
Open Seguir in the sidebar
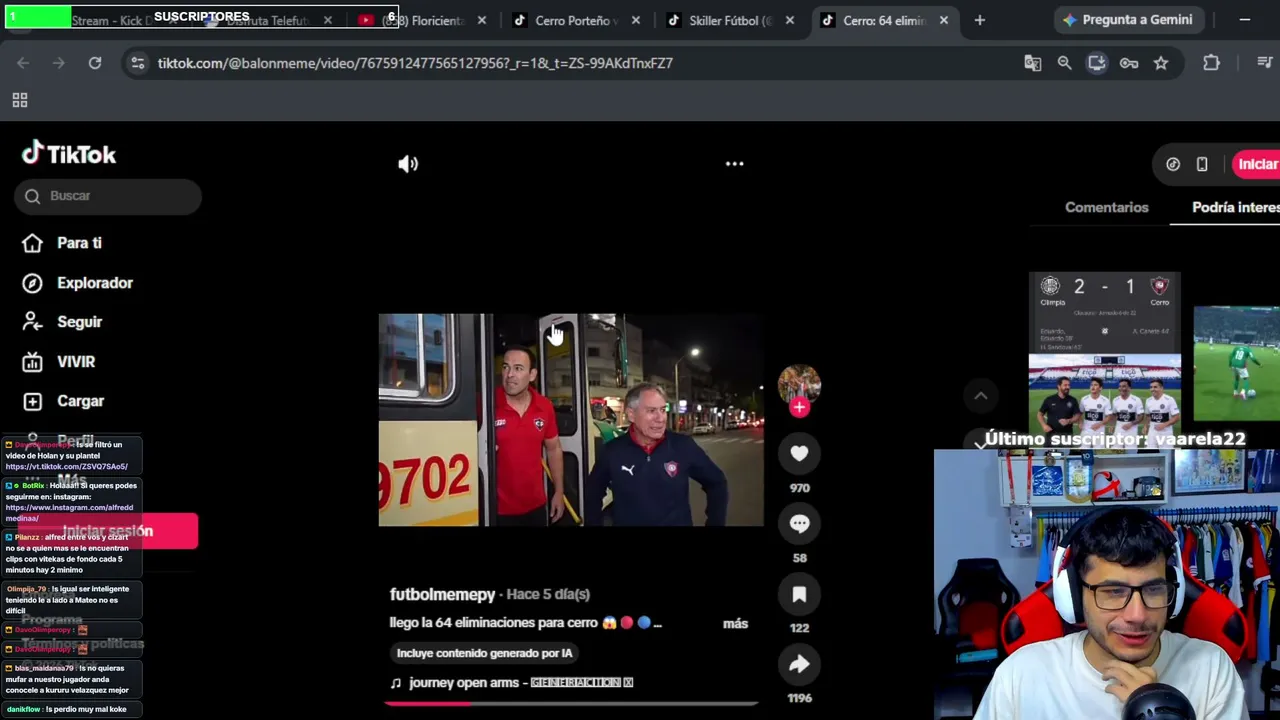[62, 322]
